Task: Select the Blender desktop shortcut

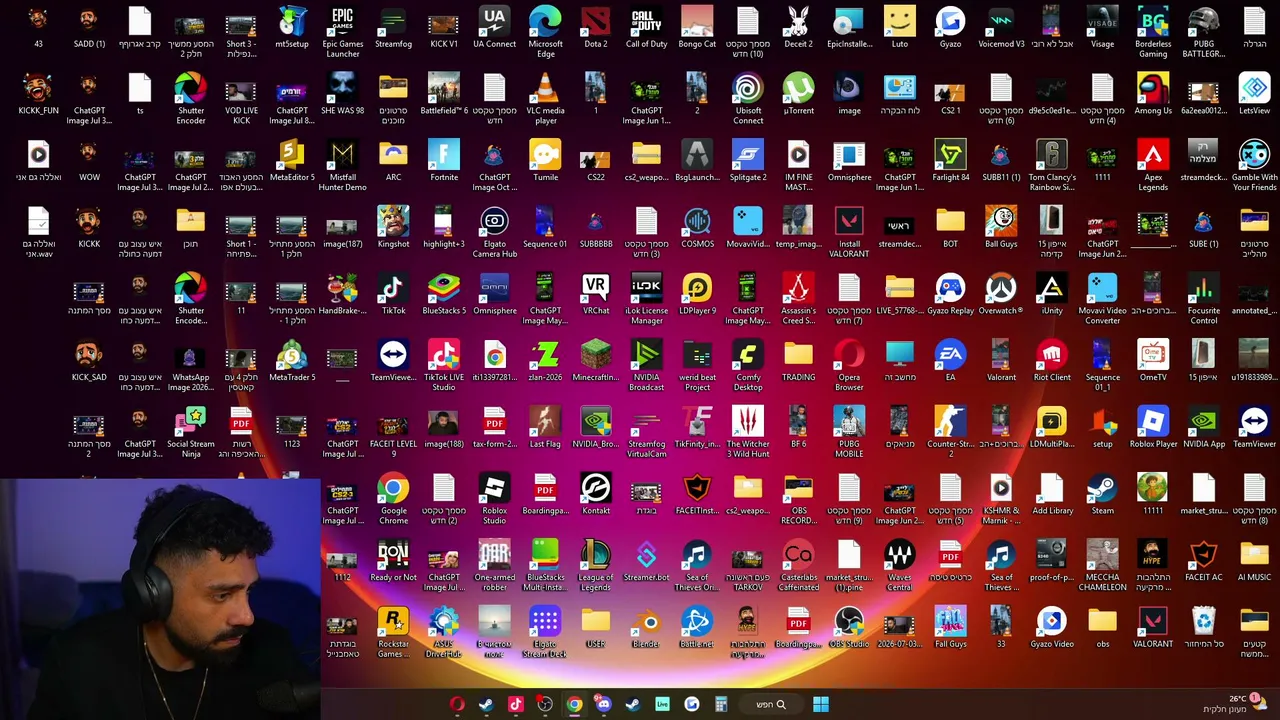Action: pos(646,628)
